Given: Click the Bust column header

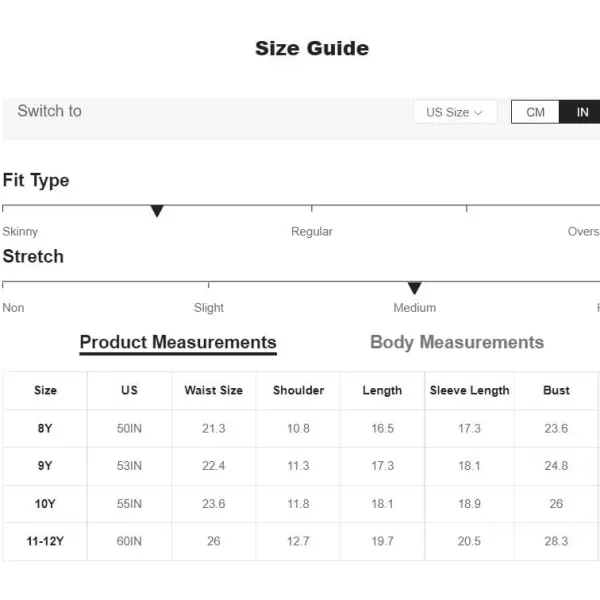Looking at the screenshot, I should click(x=556, y=390).
